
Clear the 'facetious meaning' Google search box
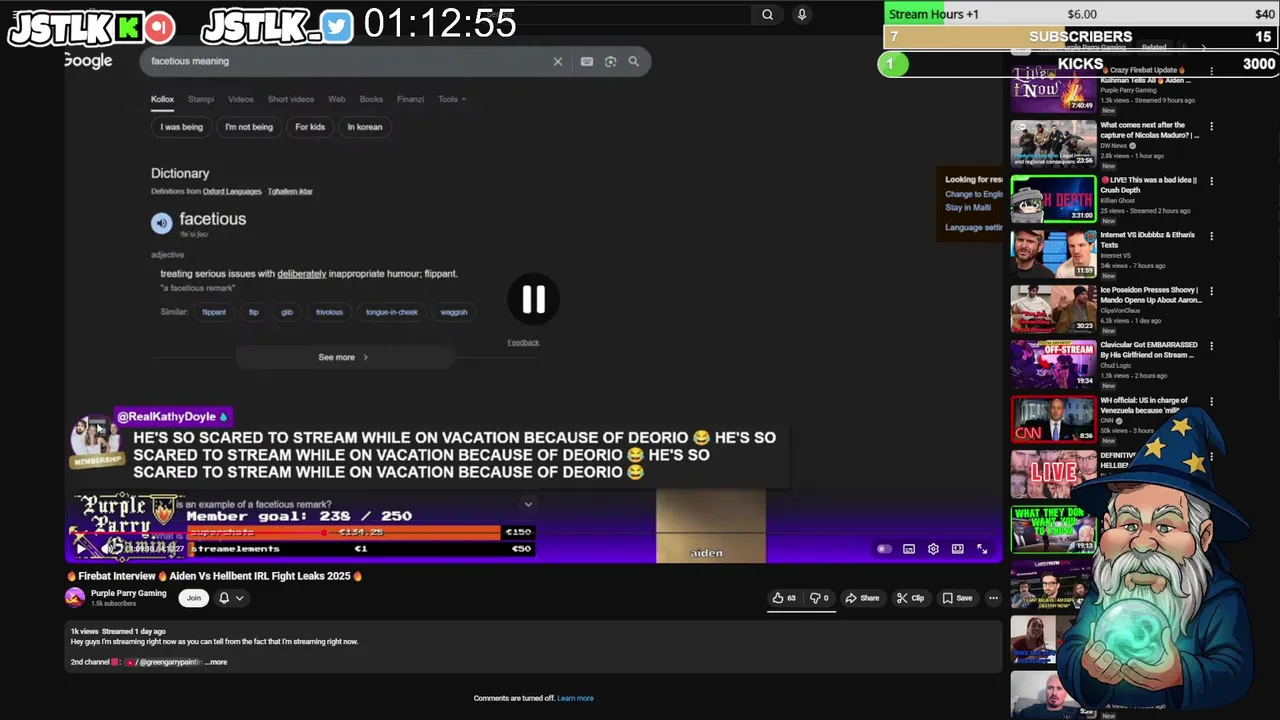click(558, 61)
